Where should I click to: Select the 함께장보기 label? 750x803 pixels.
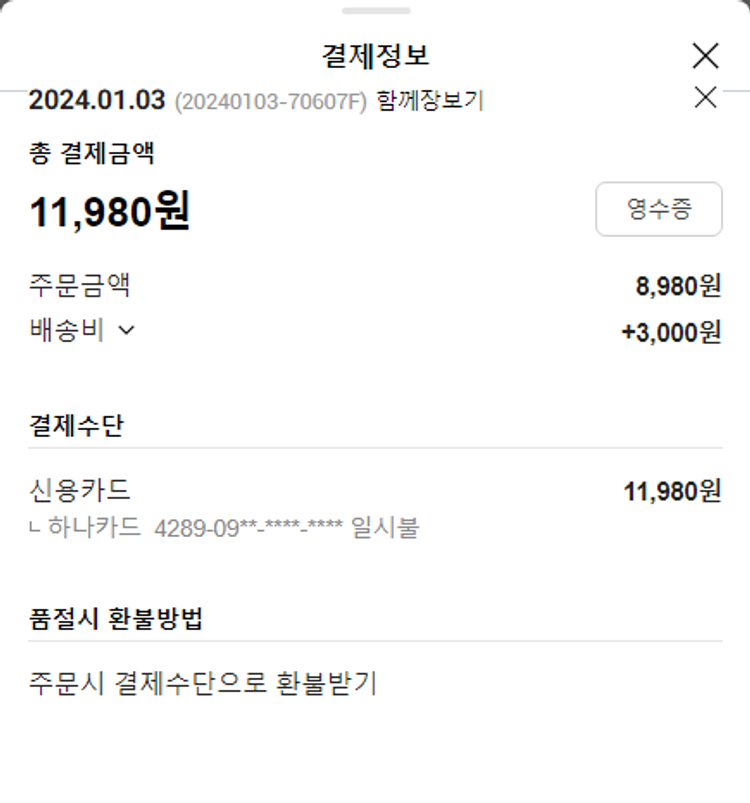click(430, 101)
